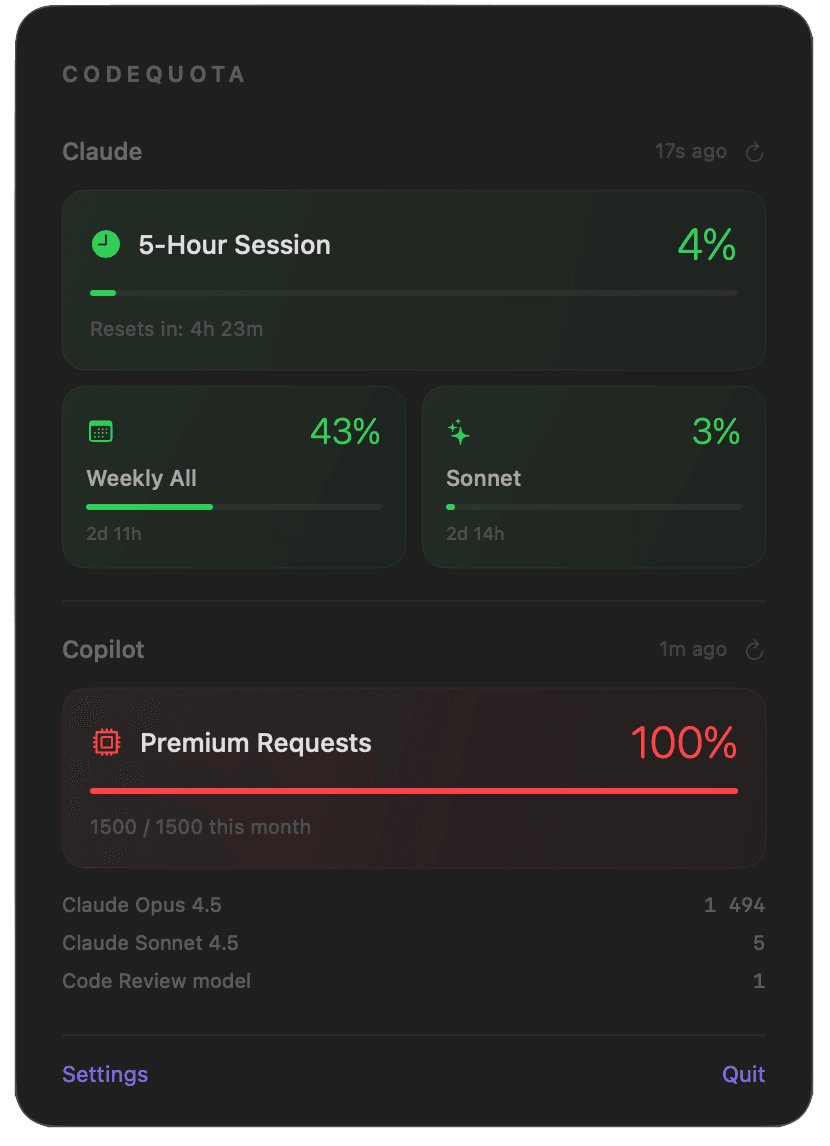Quit the CodeQuota app
This screenshot has height=1146, width=830.
pos(743,1073)
